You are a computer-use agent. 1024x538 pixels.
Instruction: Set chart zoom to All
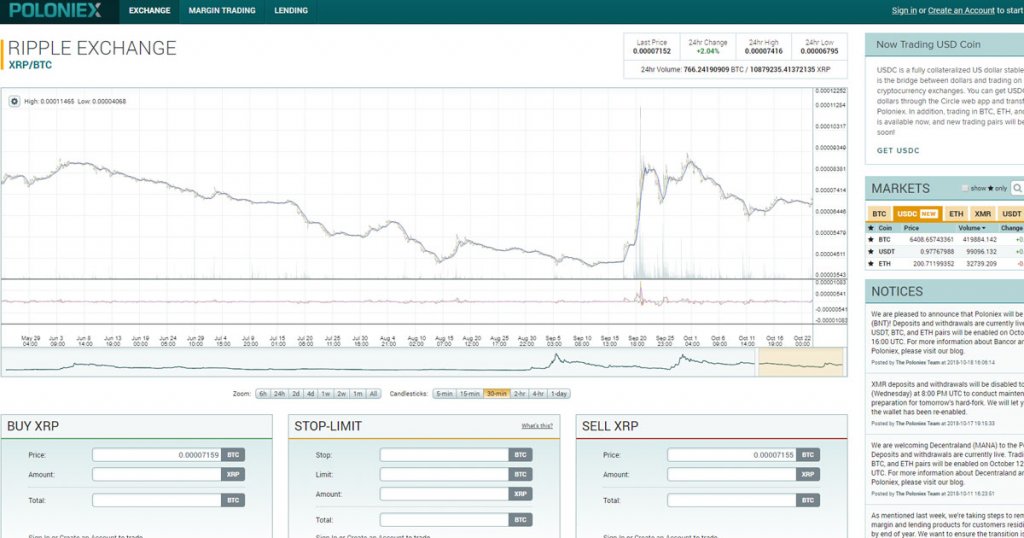pyautogui.click(x=373, y=394)
